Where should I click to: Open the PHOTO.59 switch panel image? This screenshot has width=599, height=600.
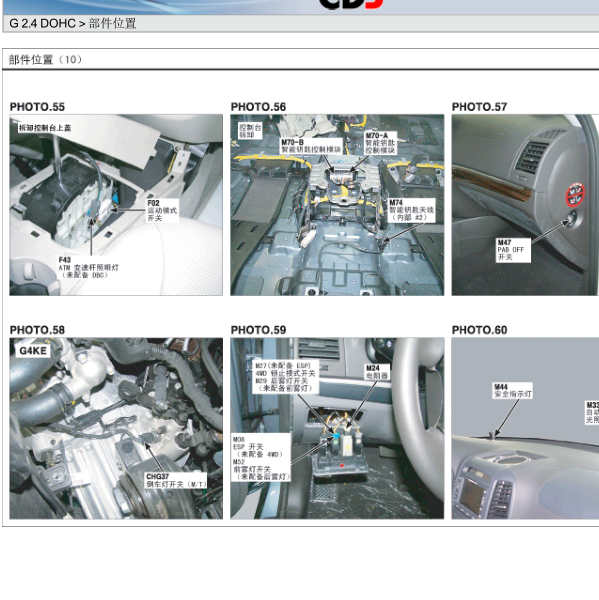pyautogui.click(x=337, y=428)
